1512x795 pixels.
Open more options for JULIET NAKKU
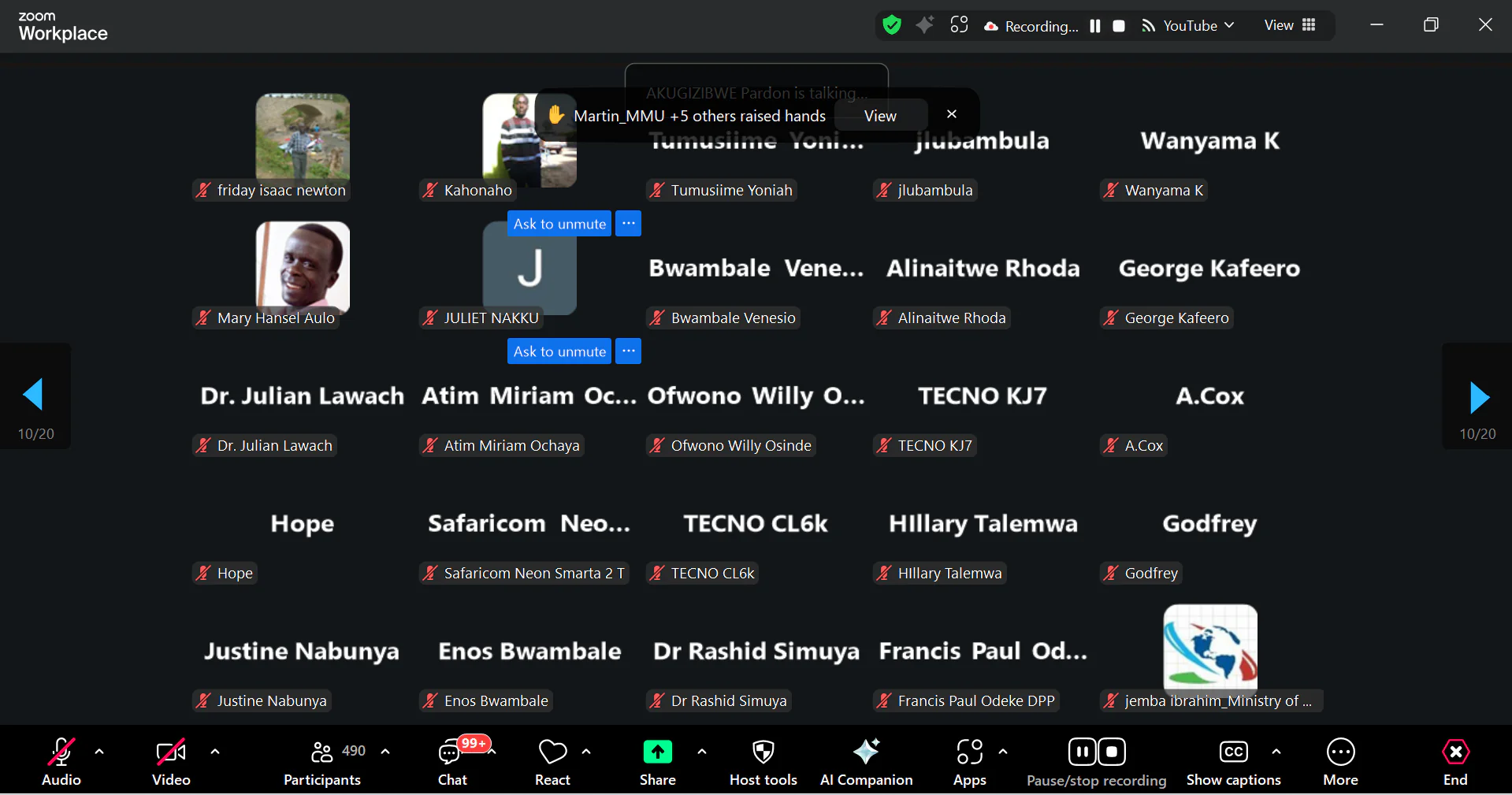(x=628, y=351)
